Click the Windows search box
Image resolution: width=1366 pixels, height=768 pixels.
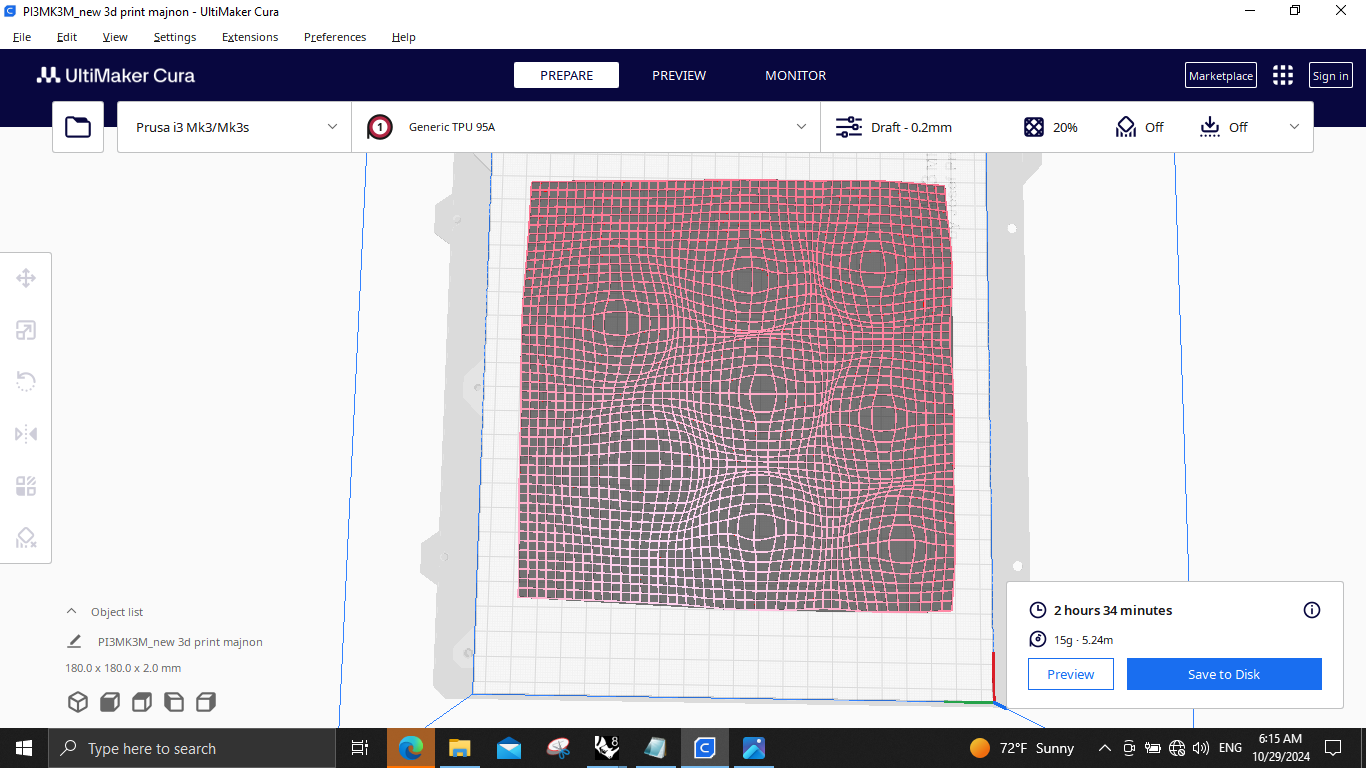coord(192,748)
